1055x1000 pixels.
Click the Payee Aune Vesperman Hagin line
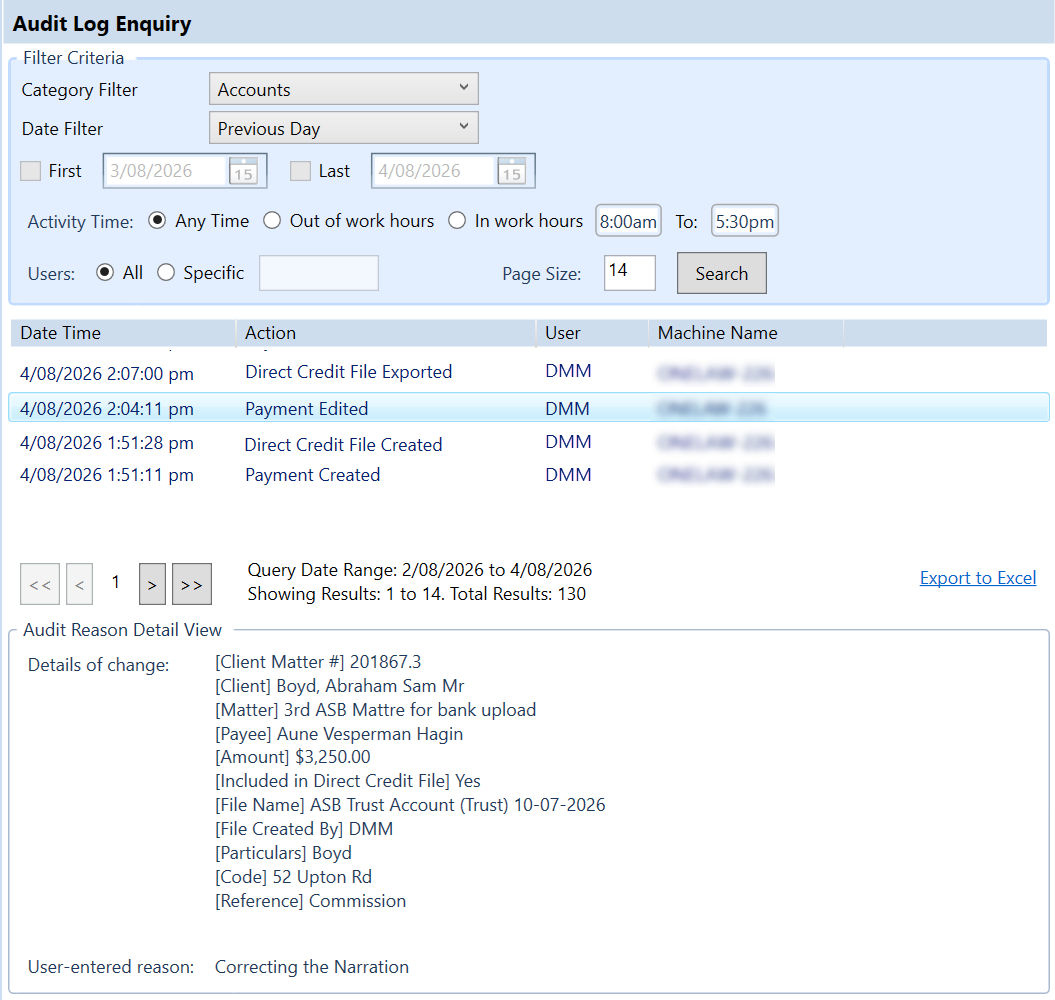(338, 734)
